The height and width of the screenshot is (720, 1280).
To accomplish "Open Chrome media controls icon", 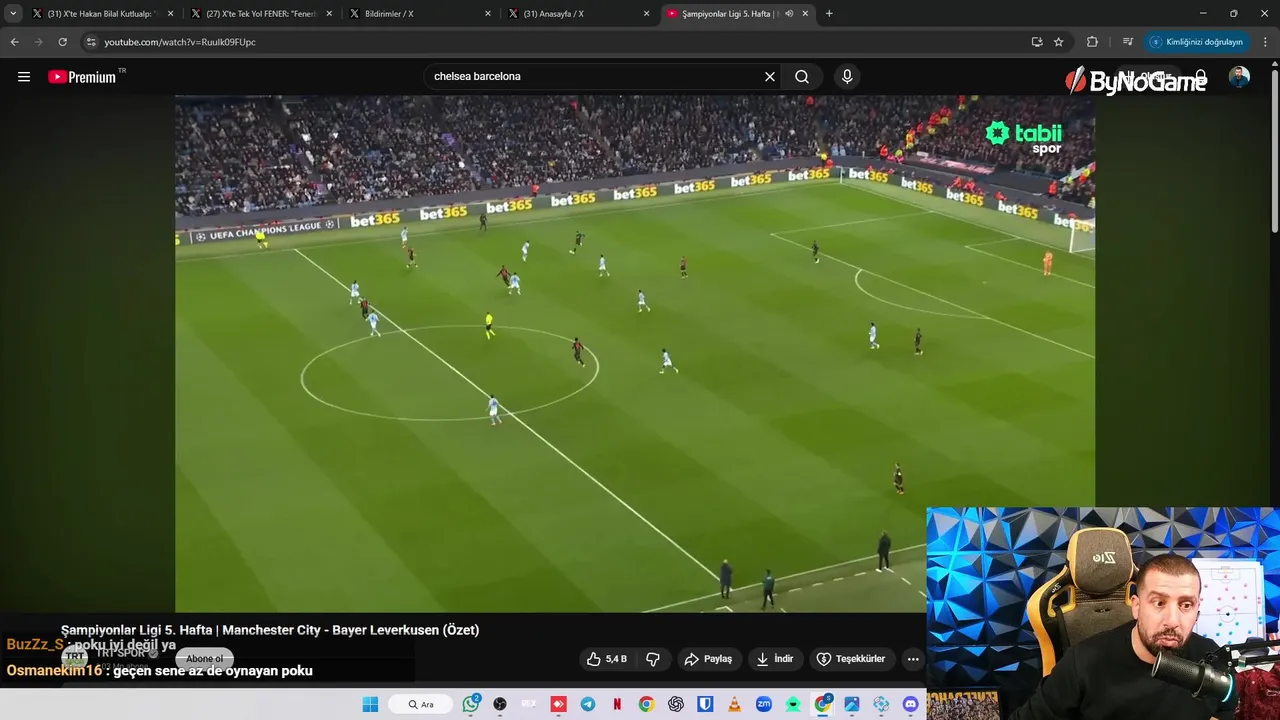I will pos(1127,42).
